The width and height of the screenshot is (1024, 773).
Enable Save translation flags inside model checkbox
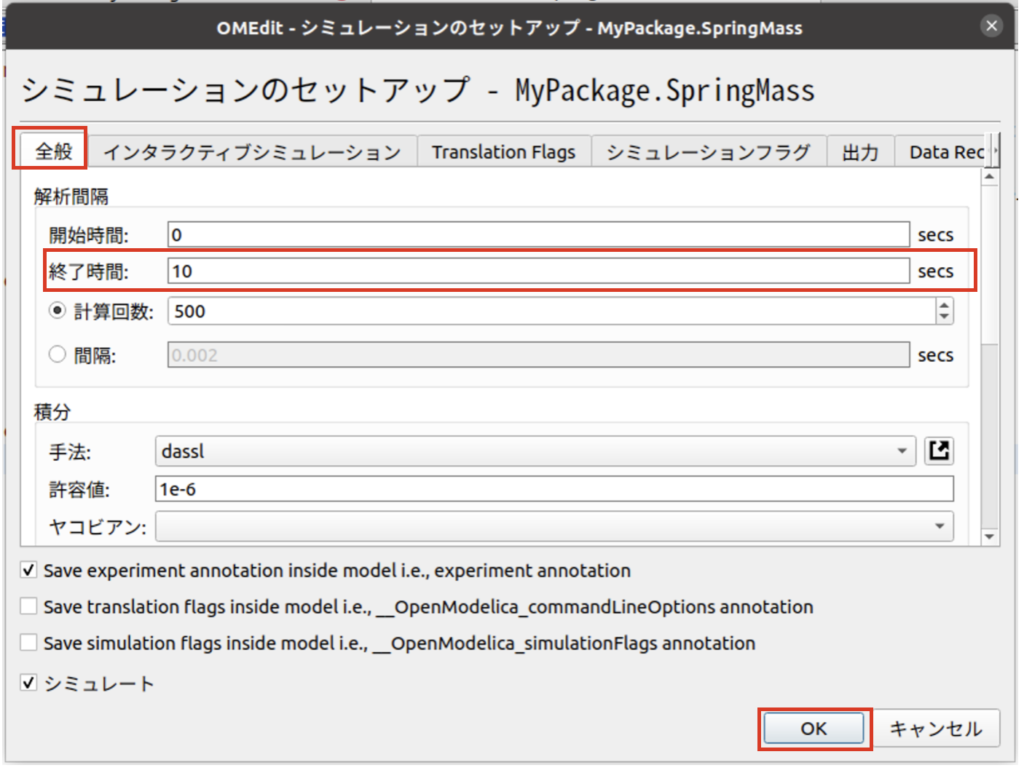point(28,607)
